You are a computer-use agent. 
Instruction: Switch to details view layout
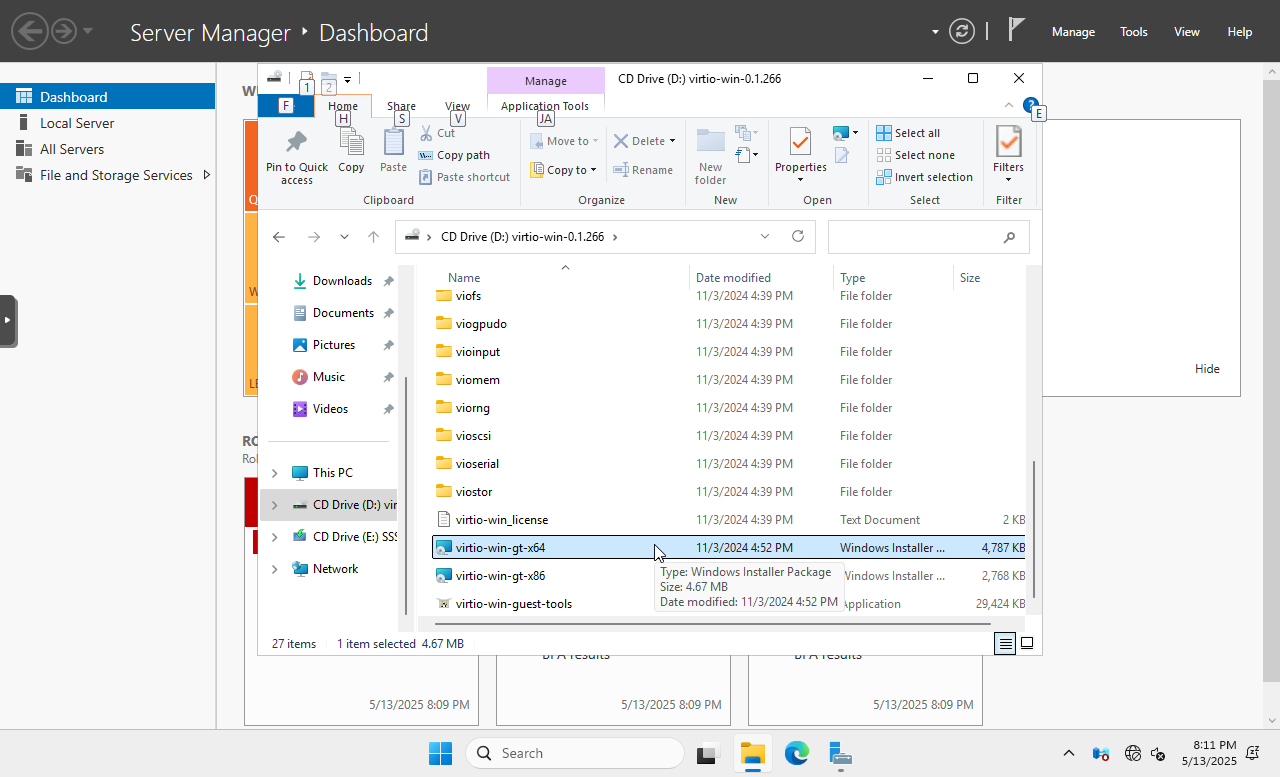(1005, 644)
